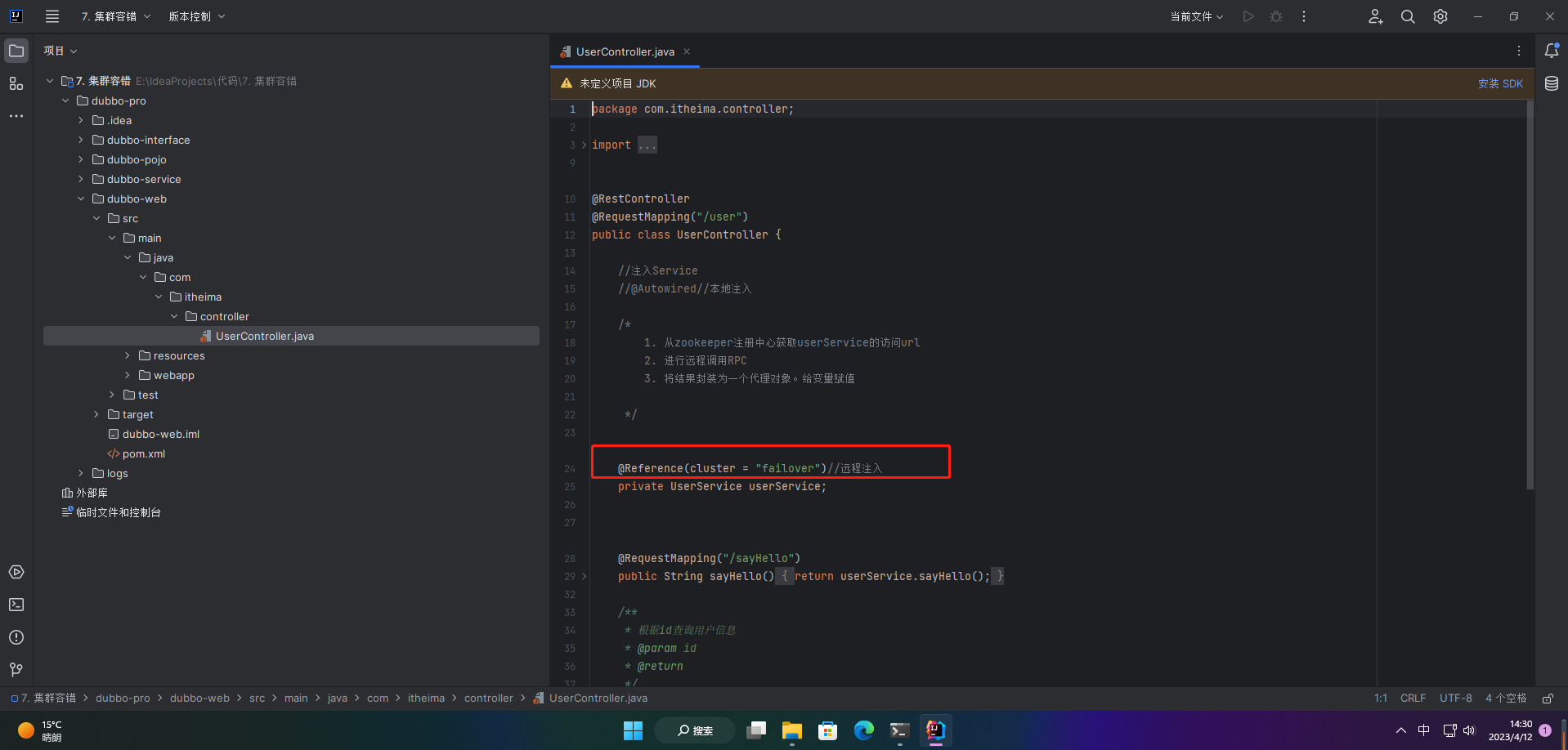
Task: Open the Code With Me user icon
Action: pyautogui.click(x=1376, y=16)
